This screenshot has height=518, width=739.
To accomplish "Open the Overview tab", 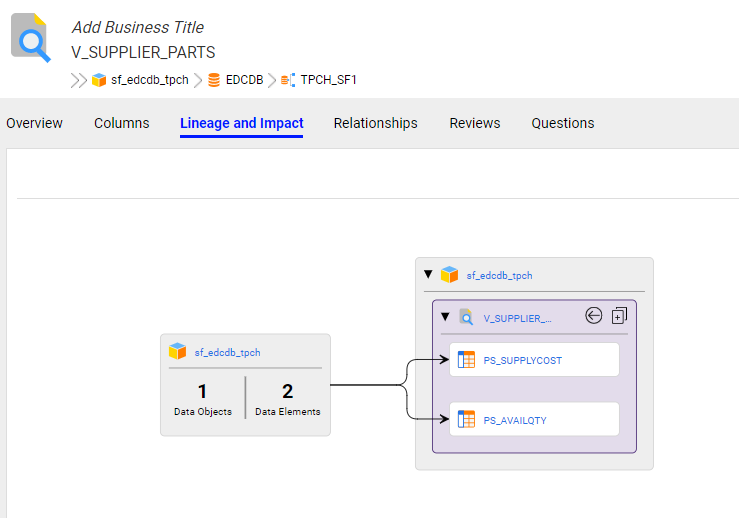I will coord(34,123).
